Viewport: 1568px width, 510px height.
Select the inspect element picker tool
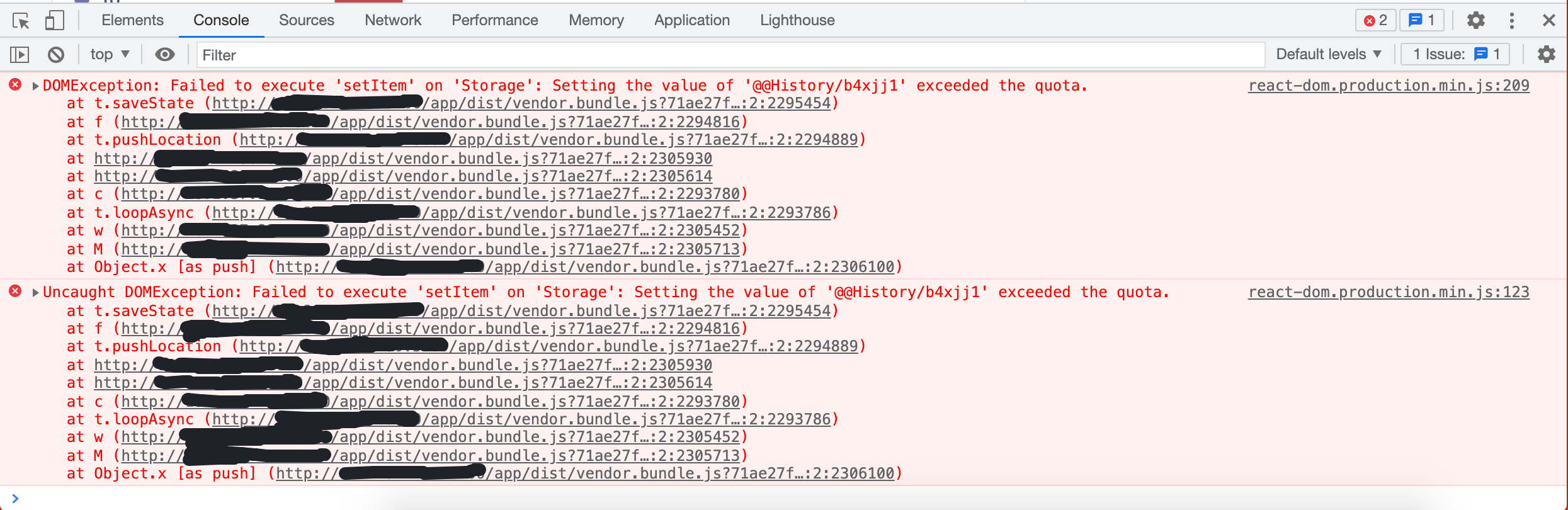pyautogui.click(x=21, y=20)
